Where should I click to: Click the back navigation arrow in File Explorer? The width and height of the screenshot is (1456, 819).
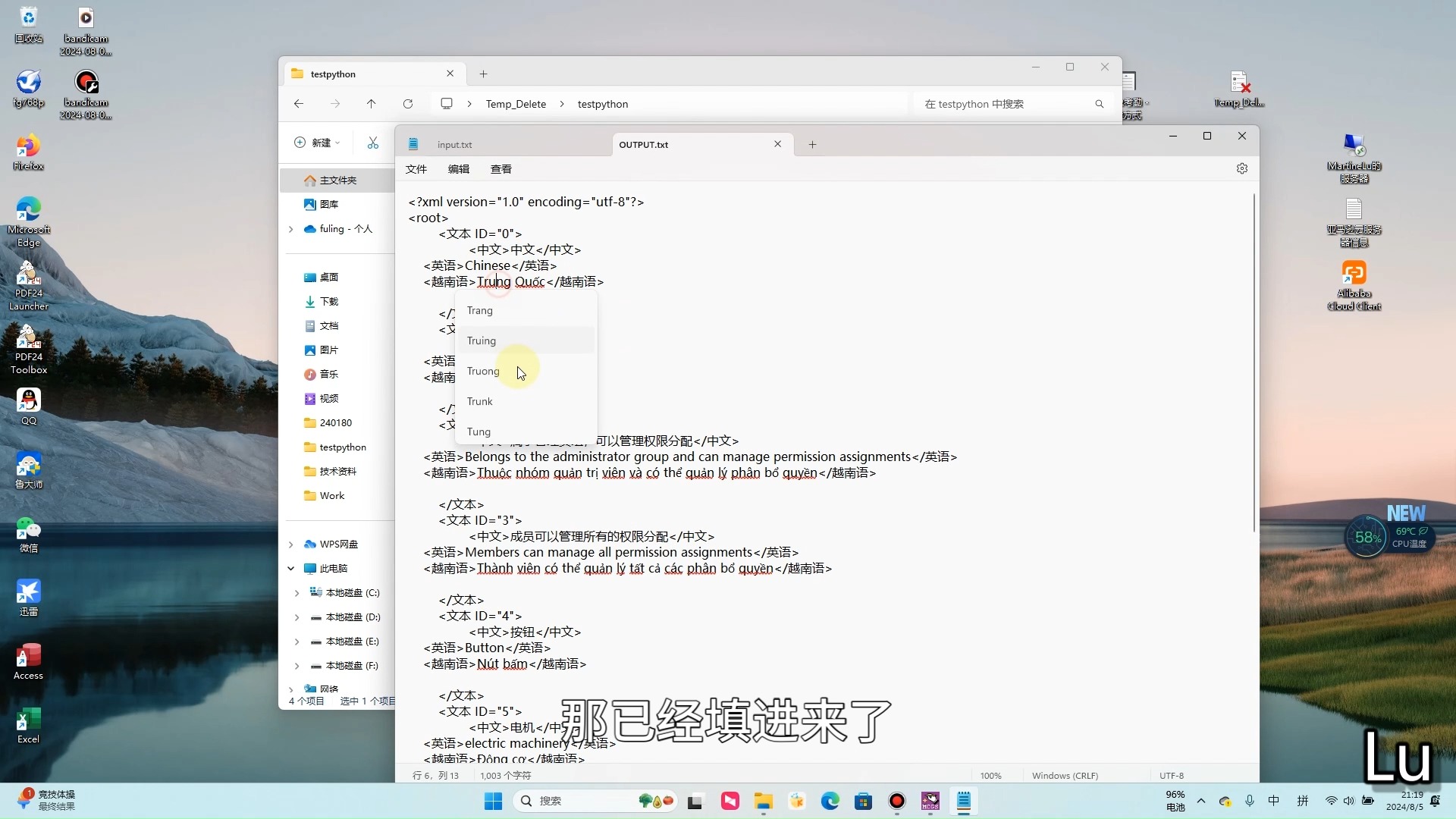pos(298,104)
